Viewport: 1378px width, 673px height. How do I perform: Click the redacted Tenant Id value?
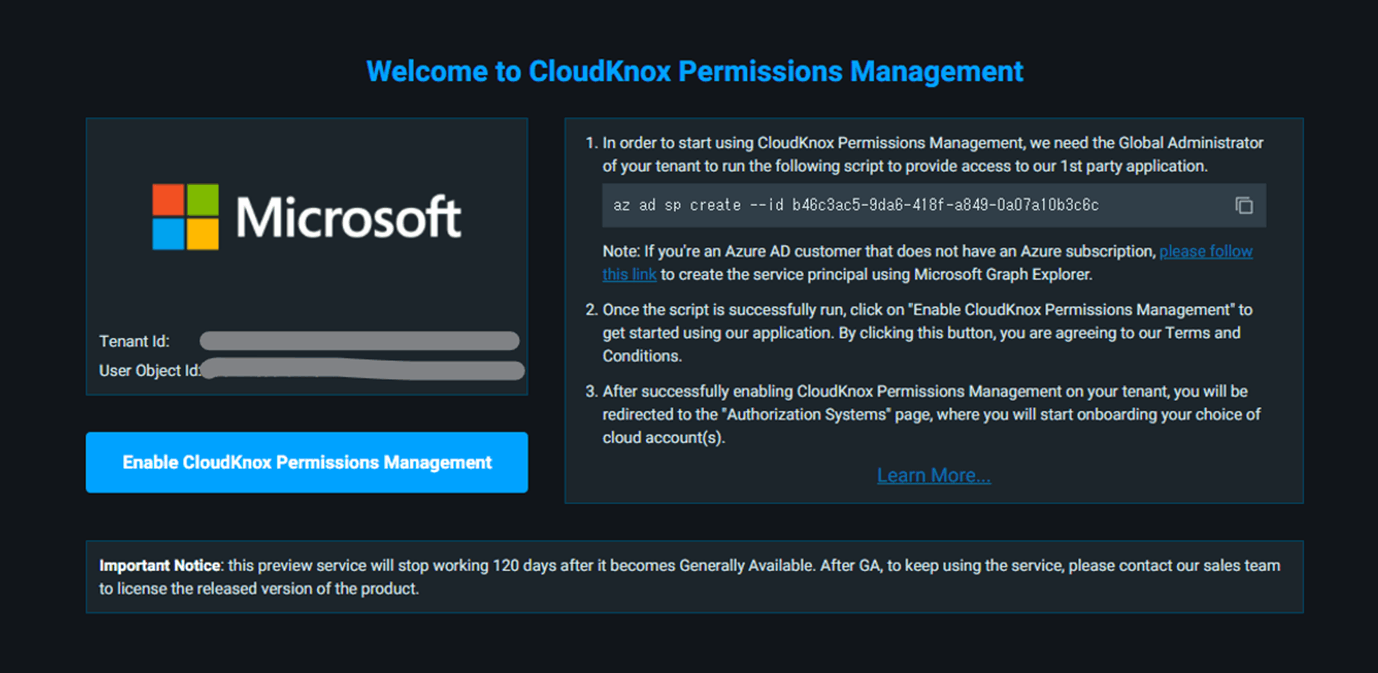(x=359, y=341)
